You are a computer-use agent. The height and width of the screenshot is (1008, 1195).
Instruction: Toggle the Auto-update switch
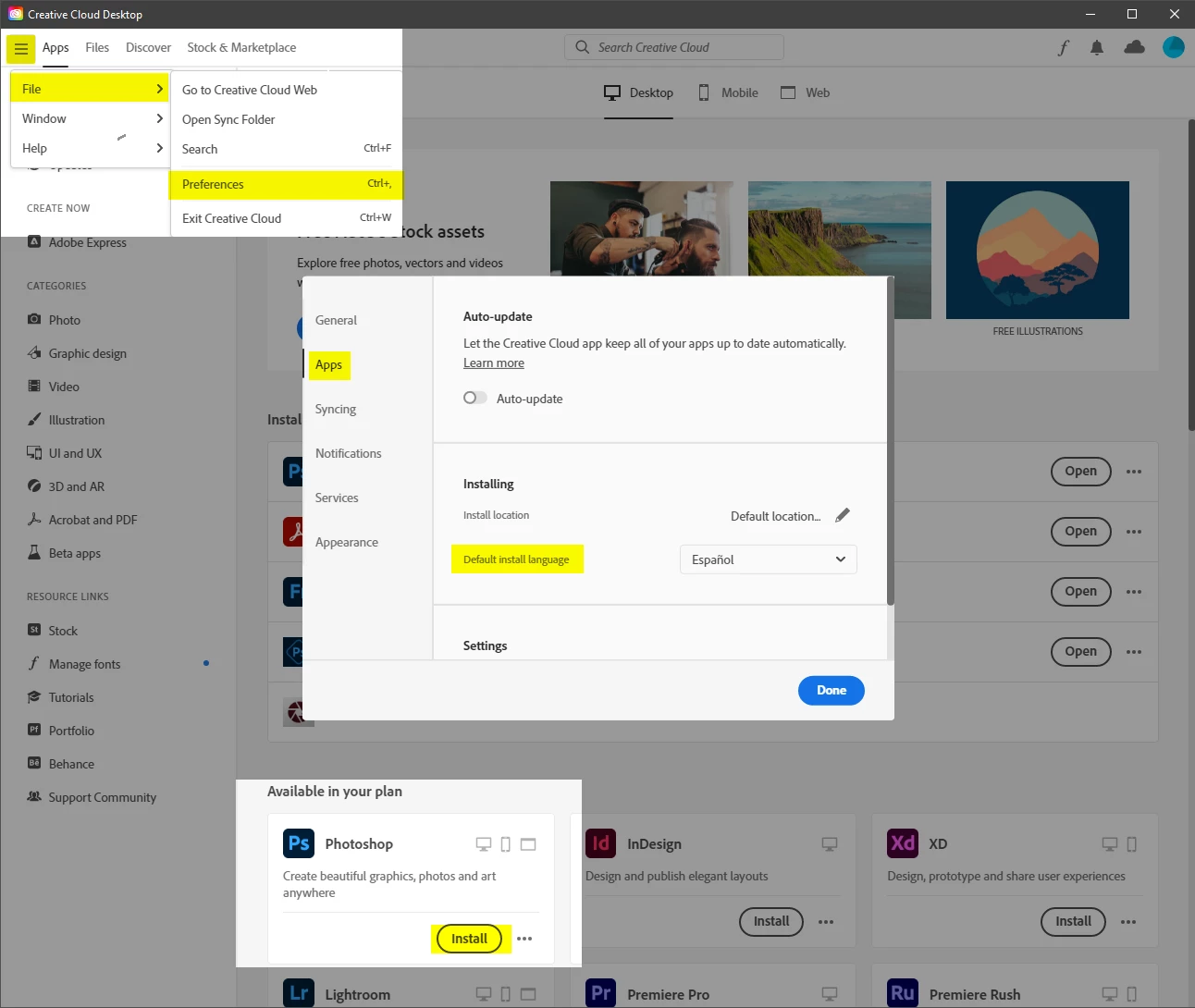coord(474,398)
